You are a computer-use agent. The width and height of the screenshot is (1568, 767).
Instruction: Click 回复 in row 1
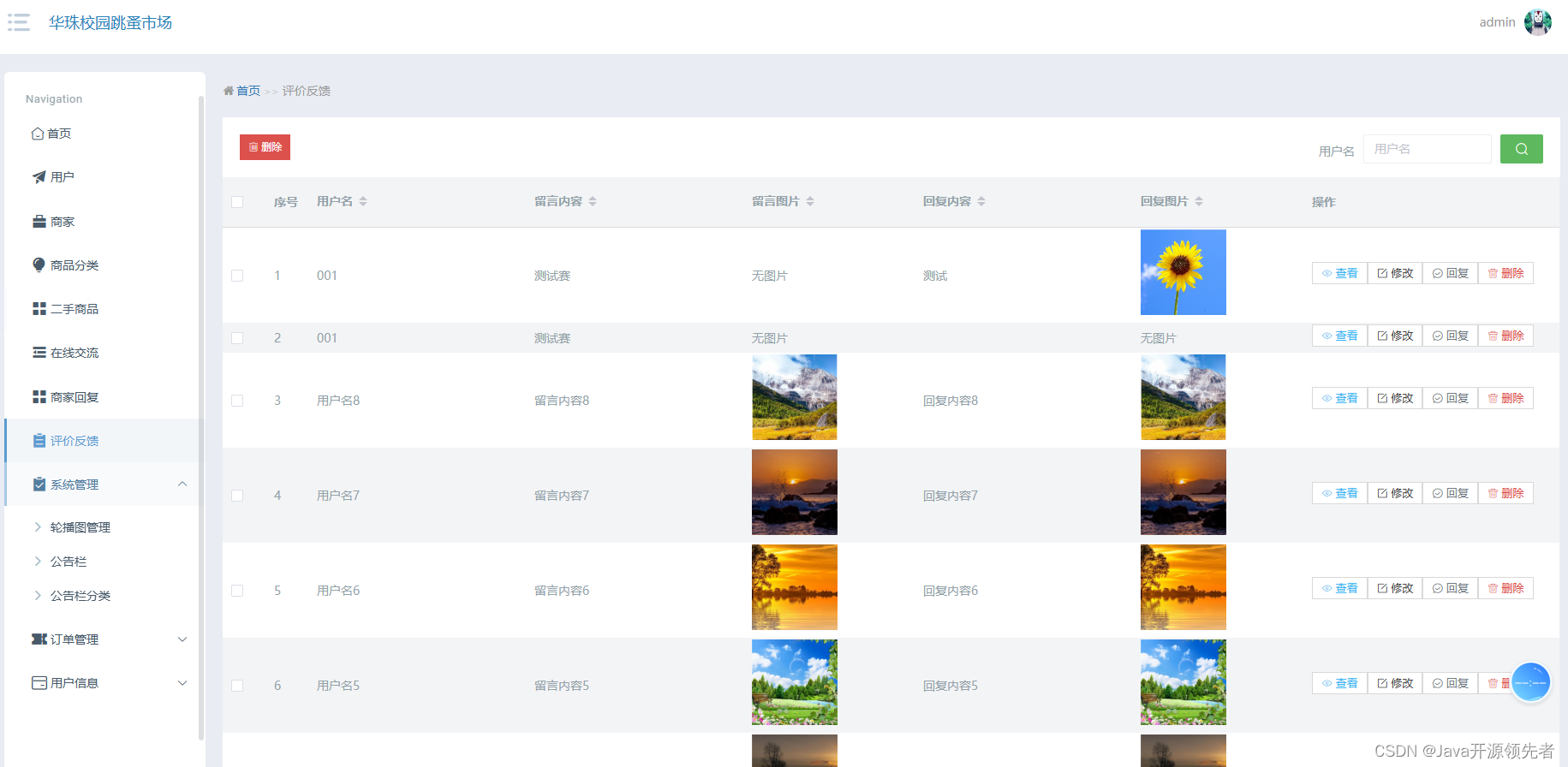(1450, 273)
